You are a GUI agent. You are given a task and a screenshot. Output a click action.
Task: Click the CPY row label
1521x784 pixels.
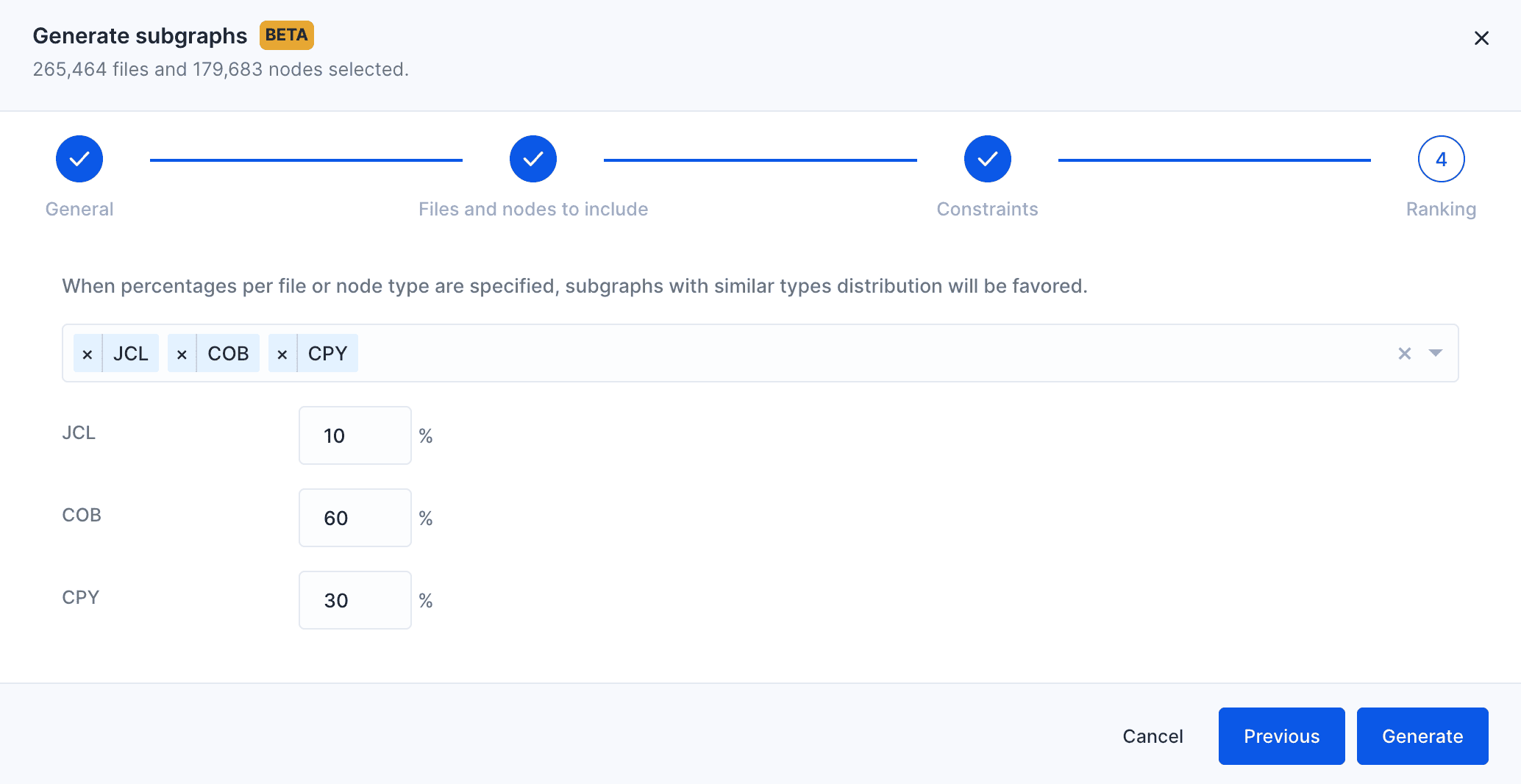(81, 597)
